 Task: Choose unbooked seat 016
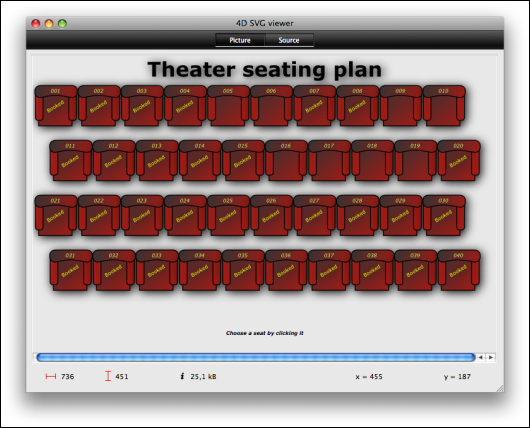[x=286, y=161]
